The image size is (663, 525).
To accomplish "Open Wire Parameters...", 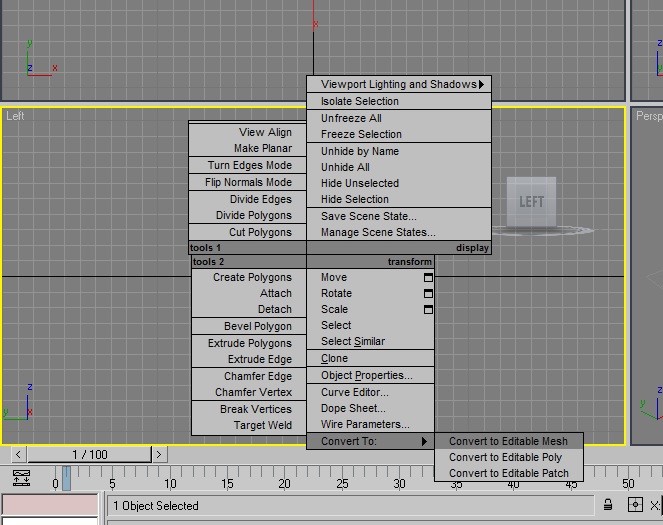I will tap(370, 424).
